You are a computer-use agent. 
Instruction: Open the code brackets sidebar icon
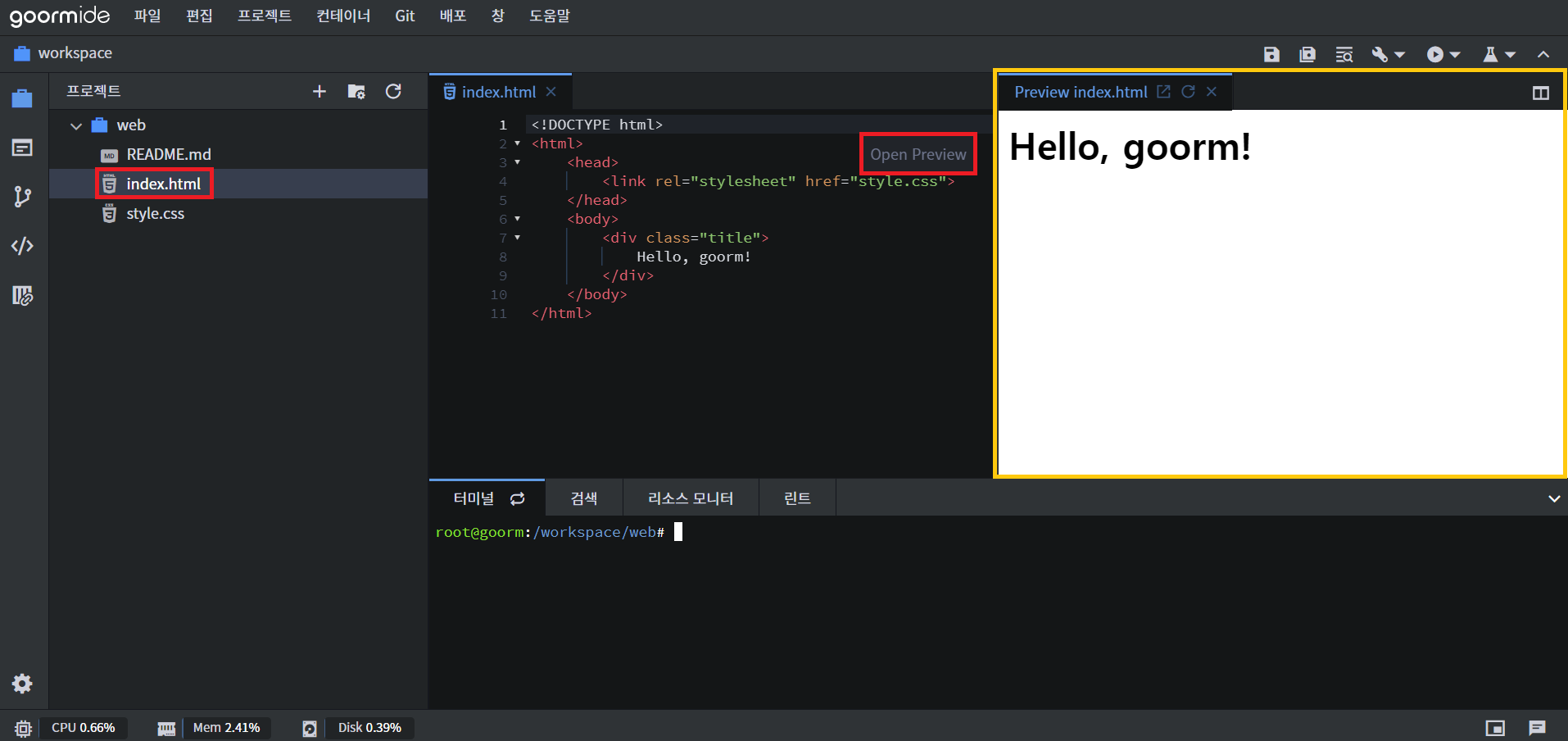(22, 246)
